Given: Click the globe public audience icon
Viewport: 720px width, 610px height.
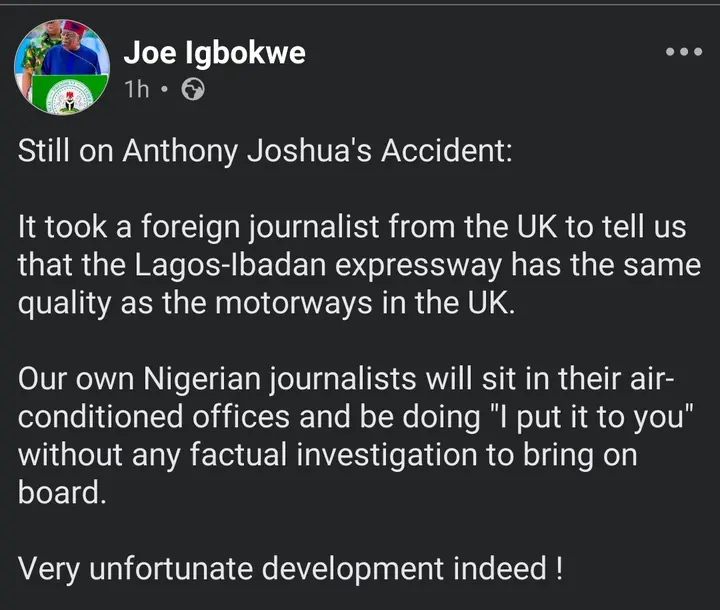Looking at the screenshot, I should (193, 90).
